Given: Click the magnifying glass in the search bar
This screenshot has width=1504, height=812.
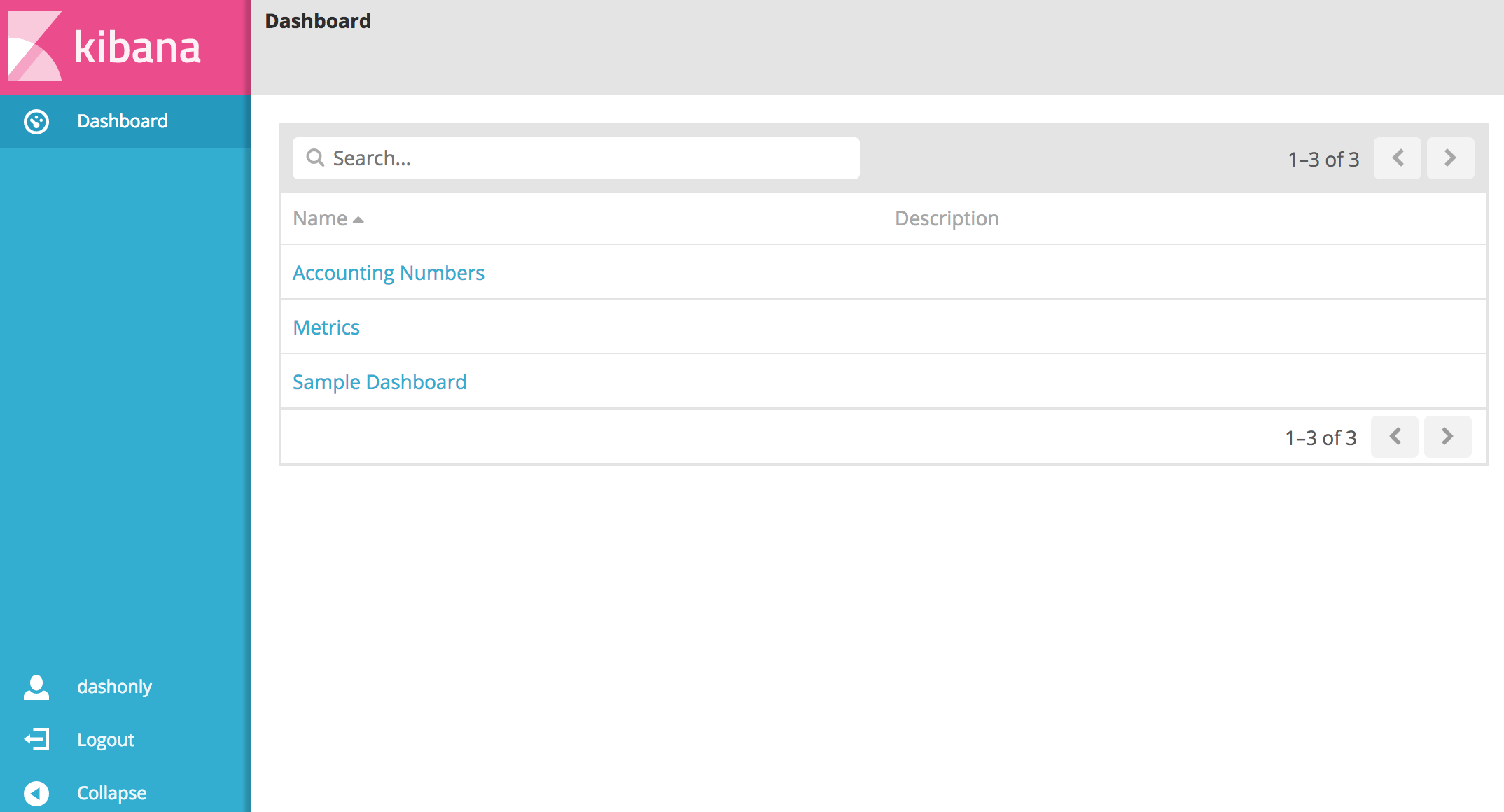Looking at the screenshot, I should (315, 158).
